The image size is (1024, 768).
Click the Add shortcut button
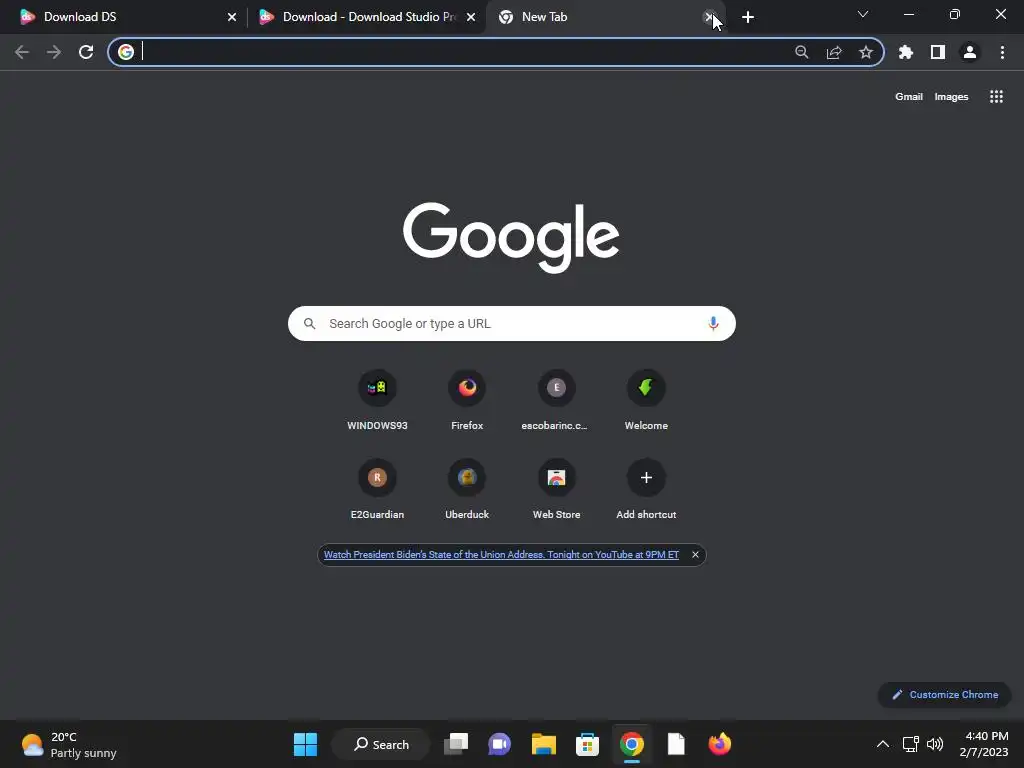pos(646,488)
